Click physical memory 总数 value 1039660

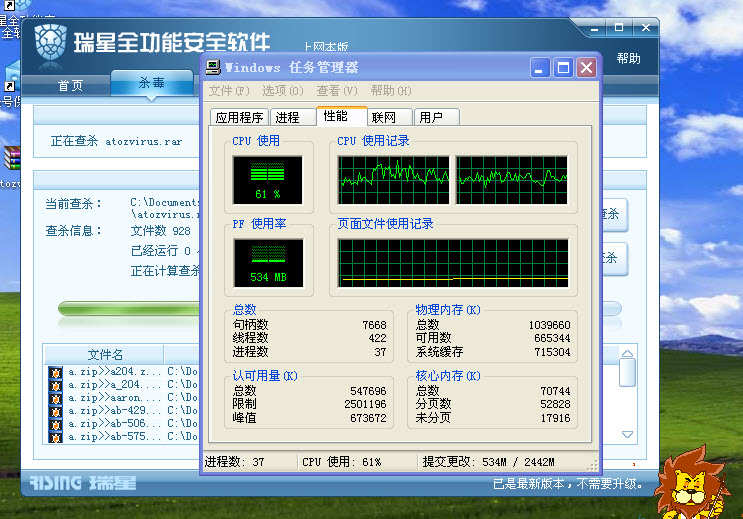(550, 325)
